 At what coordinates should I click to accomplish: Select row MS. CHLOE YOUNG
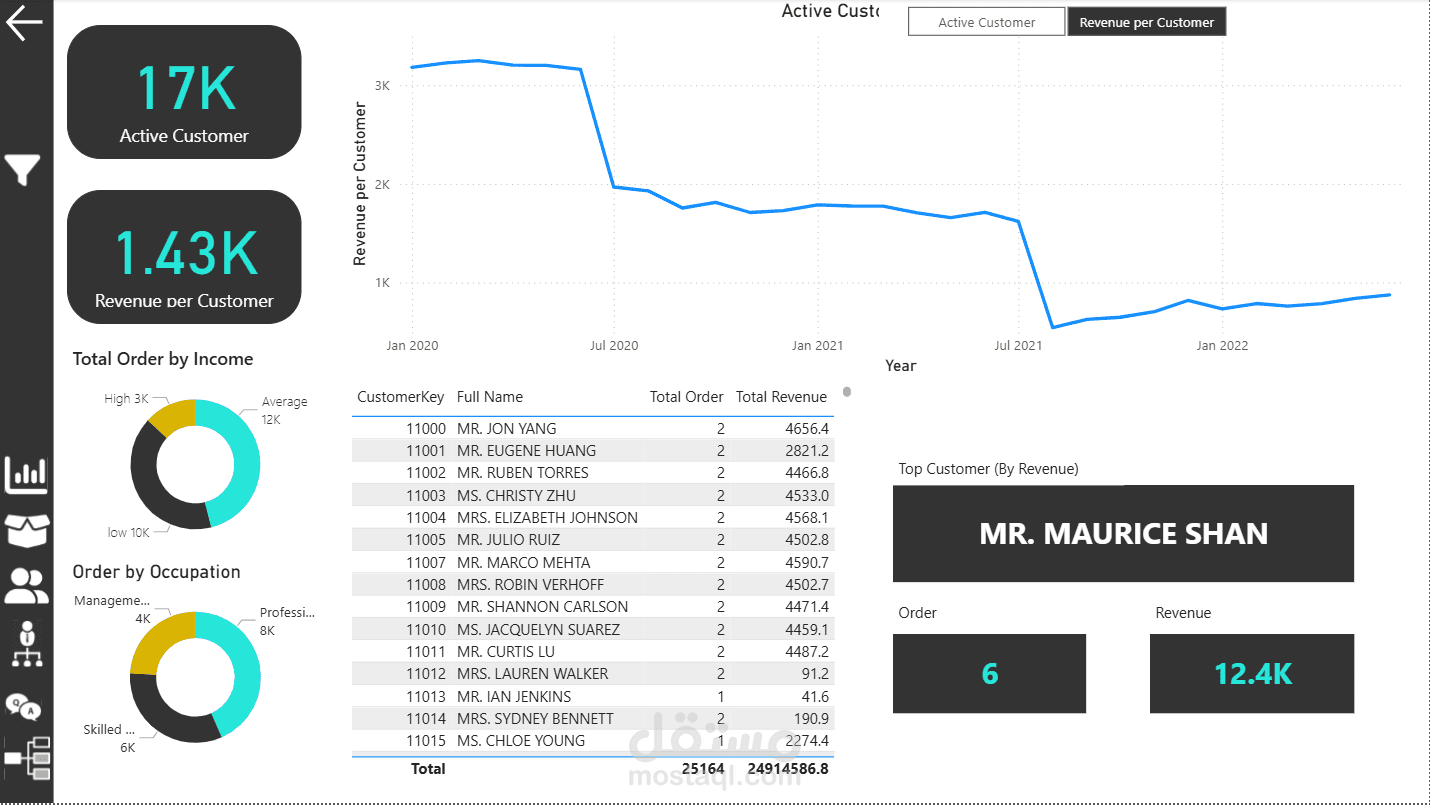pyautogui.click(x=593, y=740)
